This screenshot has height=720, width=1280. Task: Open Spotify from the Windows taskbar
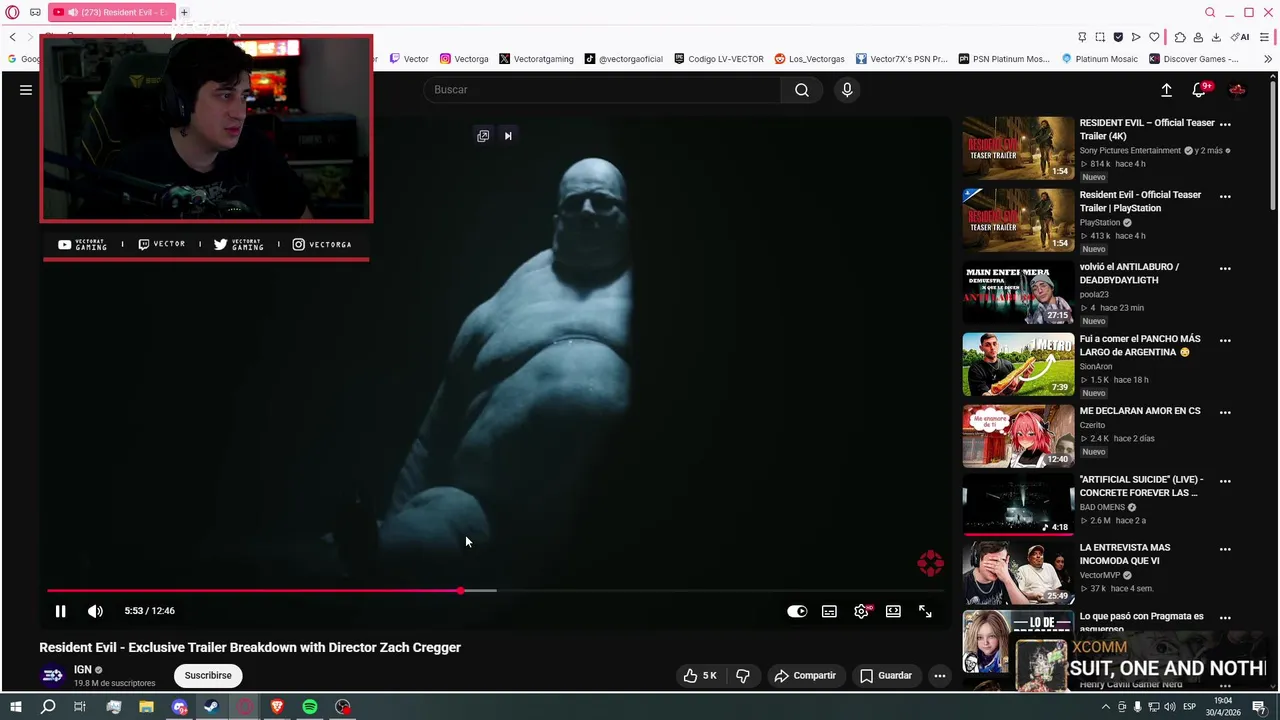(x=310, y=707)
